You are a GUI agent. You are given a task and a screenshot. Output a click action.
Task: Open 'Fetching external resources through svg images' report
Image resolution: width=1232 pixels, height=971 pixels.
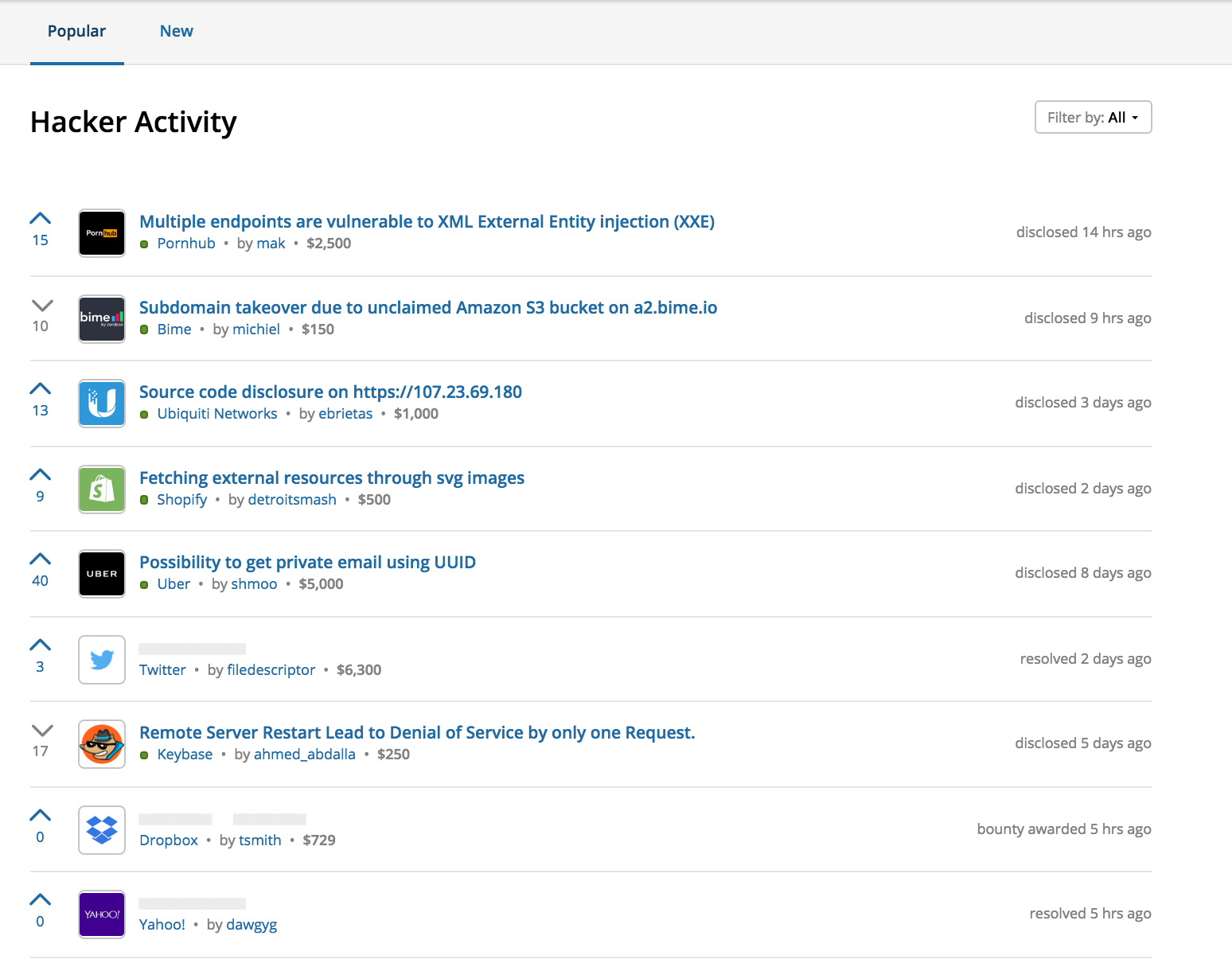pos(332,478)
